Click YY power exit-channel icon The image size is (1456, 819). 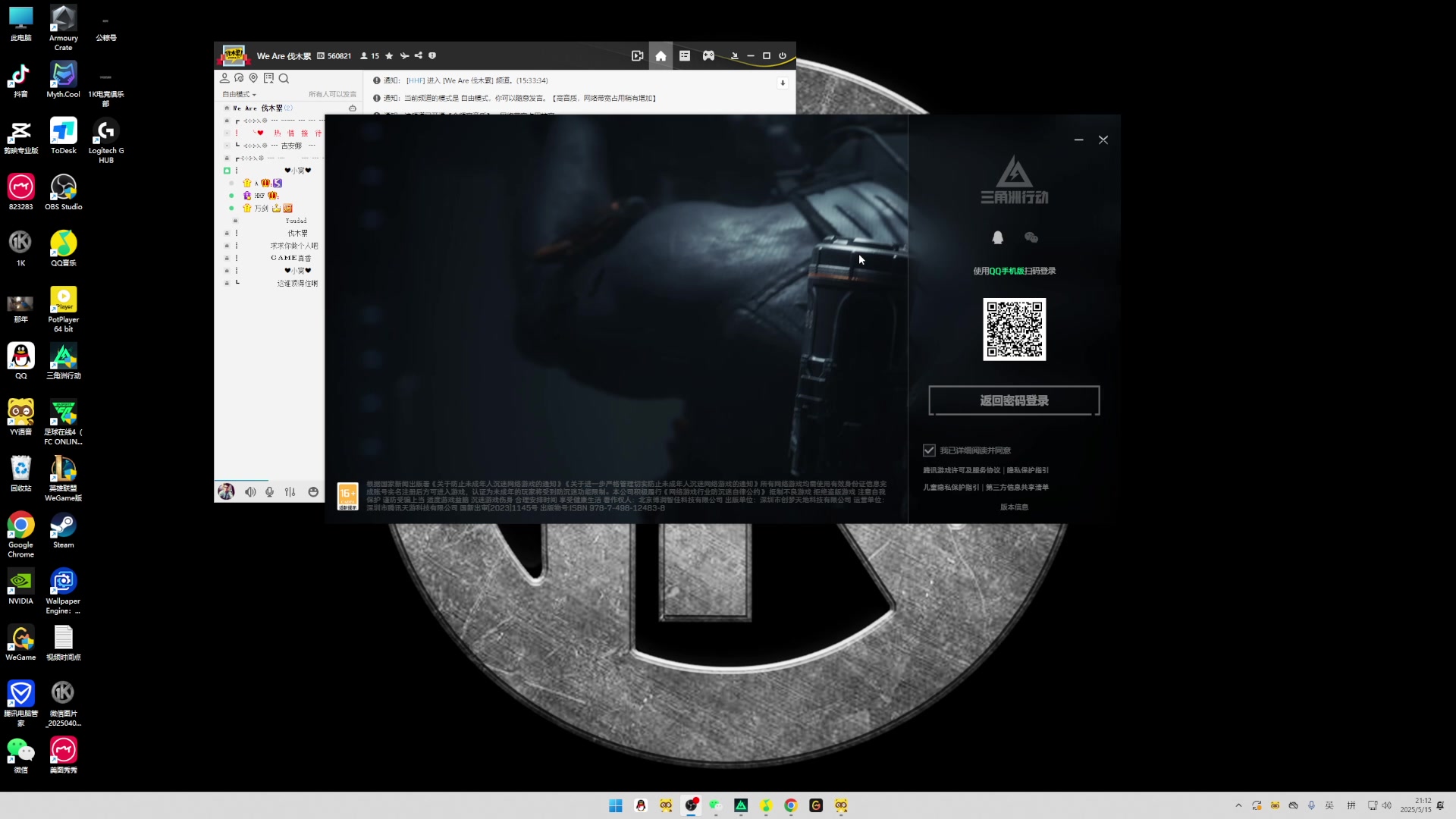click(783, 56)
